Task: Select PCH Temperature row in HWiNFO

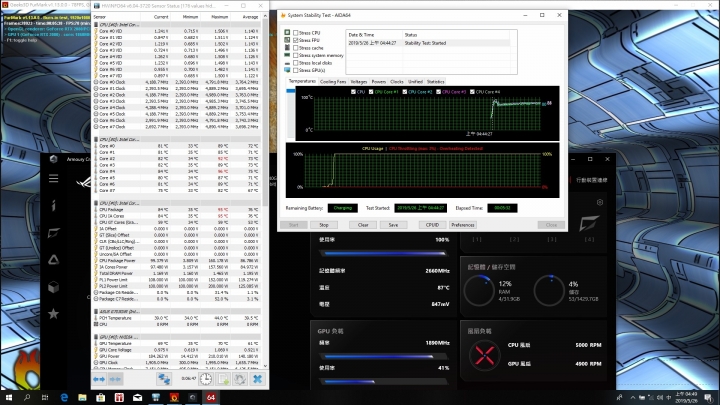Action: [177, 318]
